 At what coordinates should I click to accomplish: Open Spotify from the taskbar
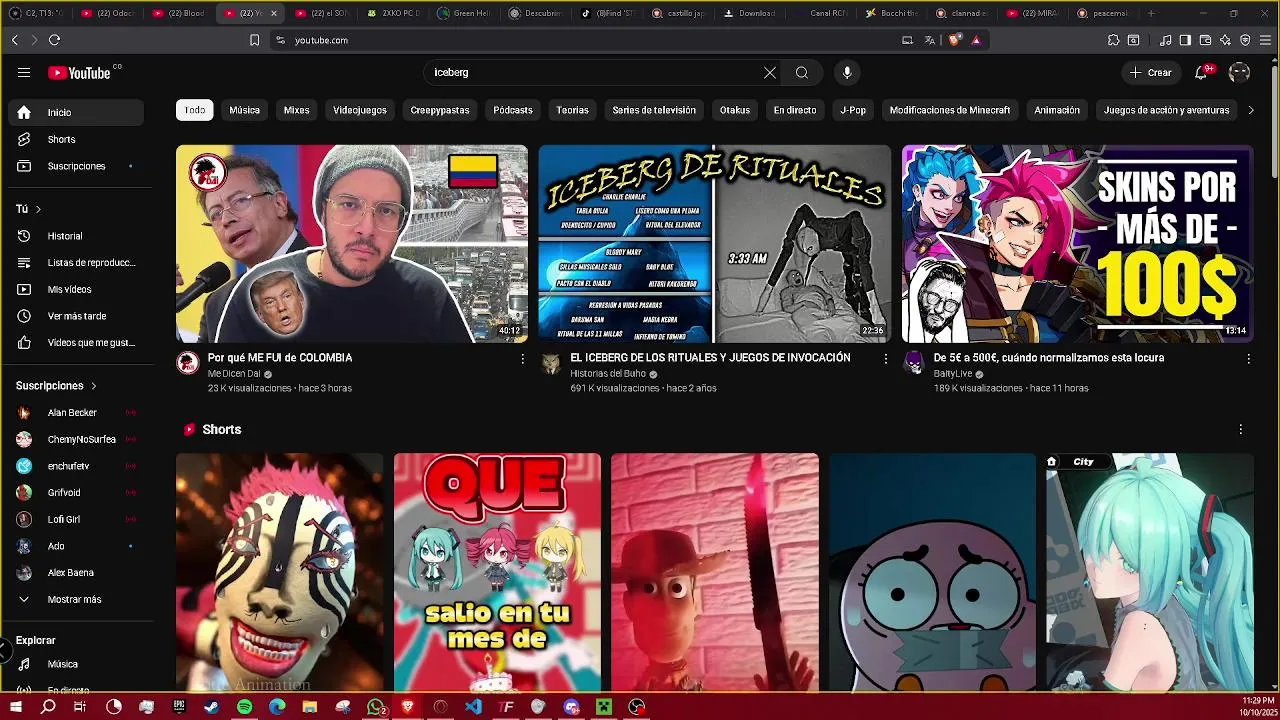pos(244,707)
